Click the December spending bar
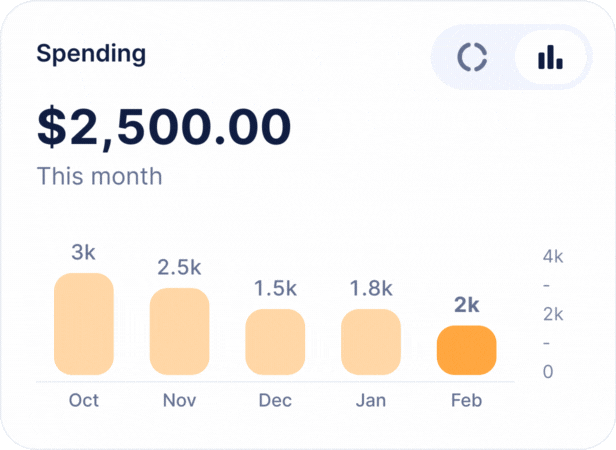Image resolution: width=616 pixels, height=450 pixels. tap(275, 341)
